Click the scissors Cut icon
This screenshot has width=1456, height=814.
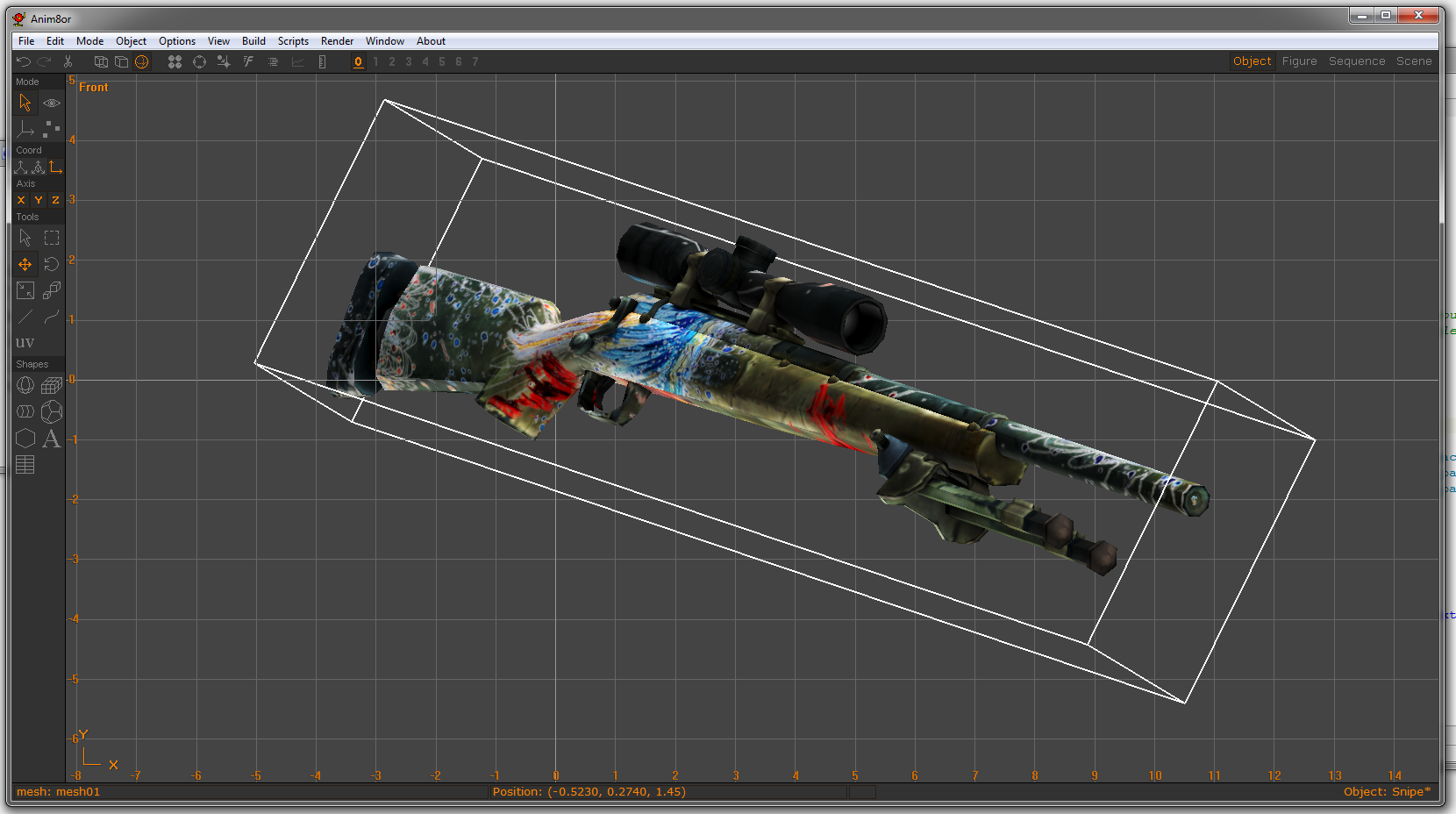[x=68, y=61]
